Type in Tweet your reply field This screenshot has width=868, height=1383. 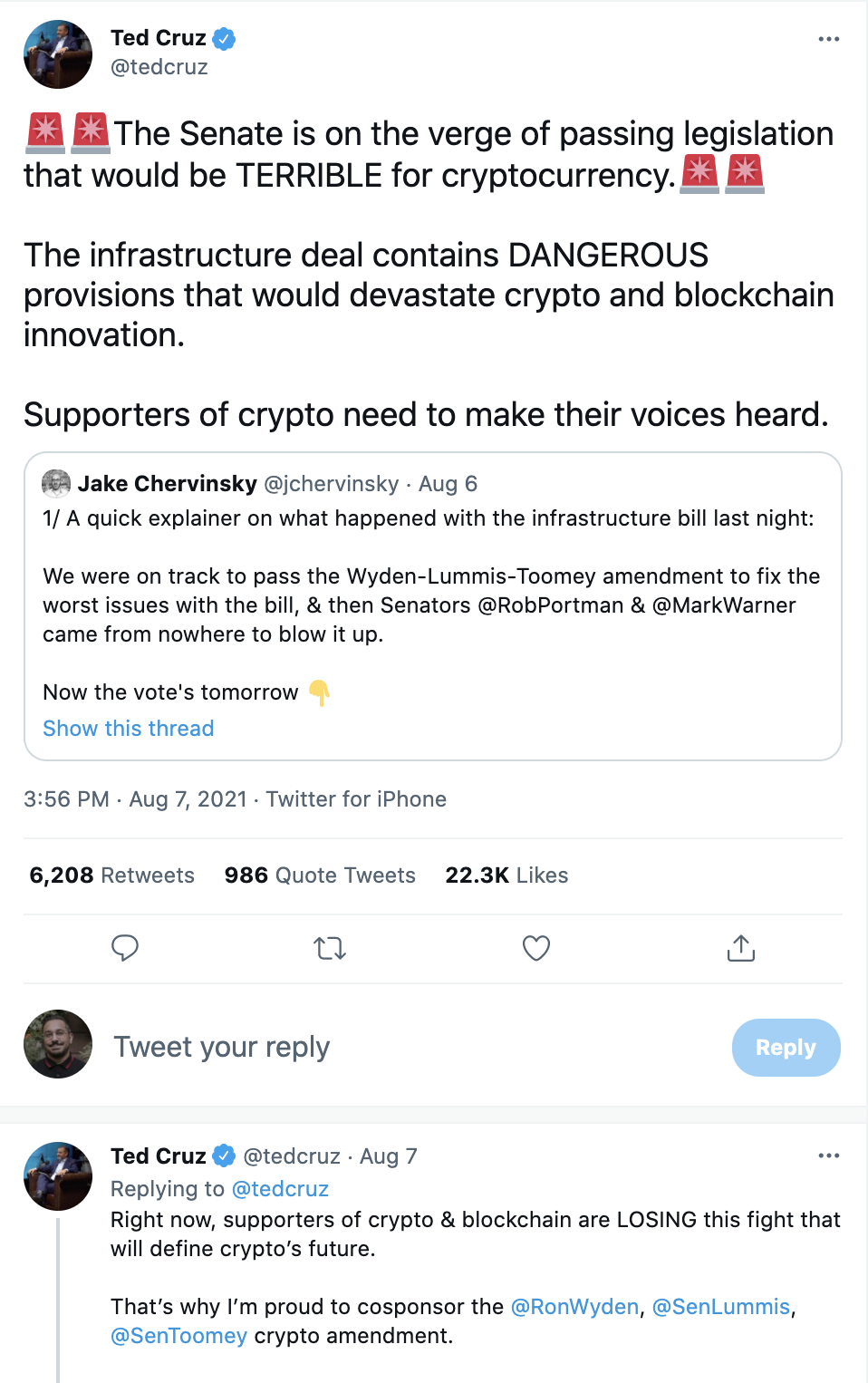(362, 1048)
